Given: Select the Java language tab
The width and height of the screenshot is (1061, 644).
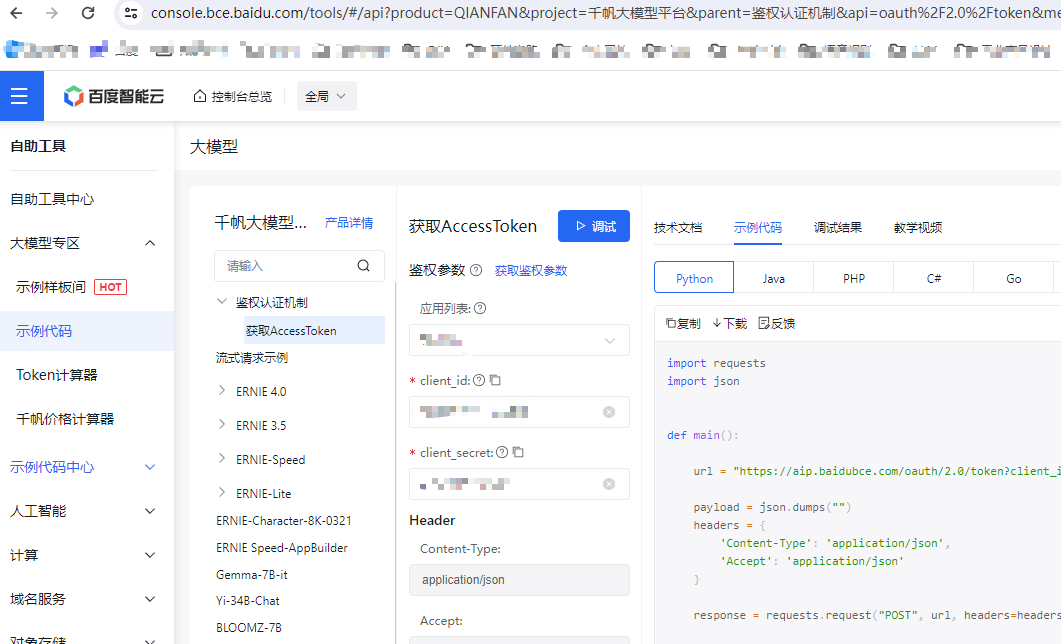Looking at the screenshot, I should pyautogui.click(x=774, y=278).
